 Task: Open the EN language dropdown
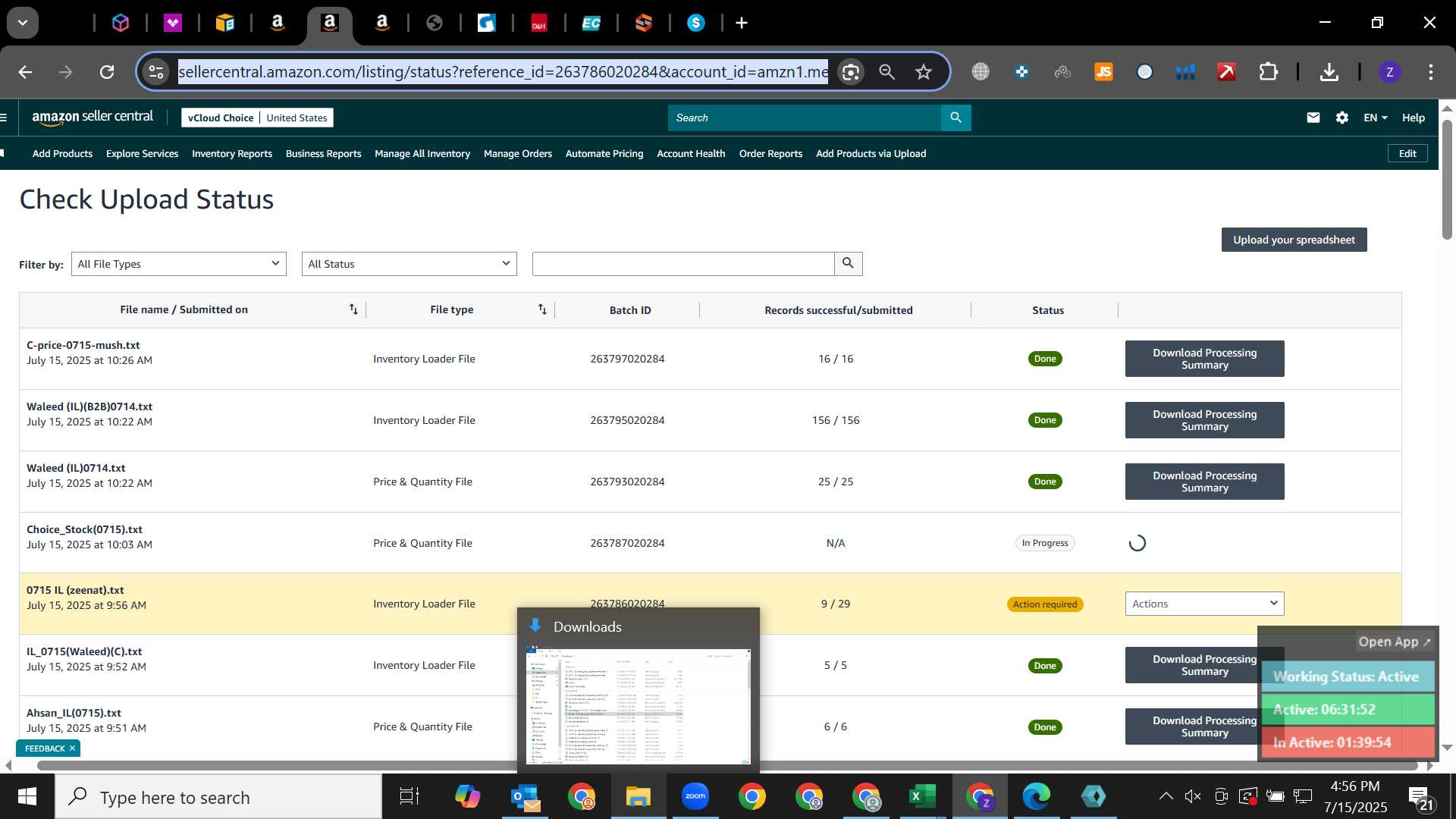pos(1375,118)
